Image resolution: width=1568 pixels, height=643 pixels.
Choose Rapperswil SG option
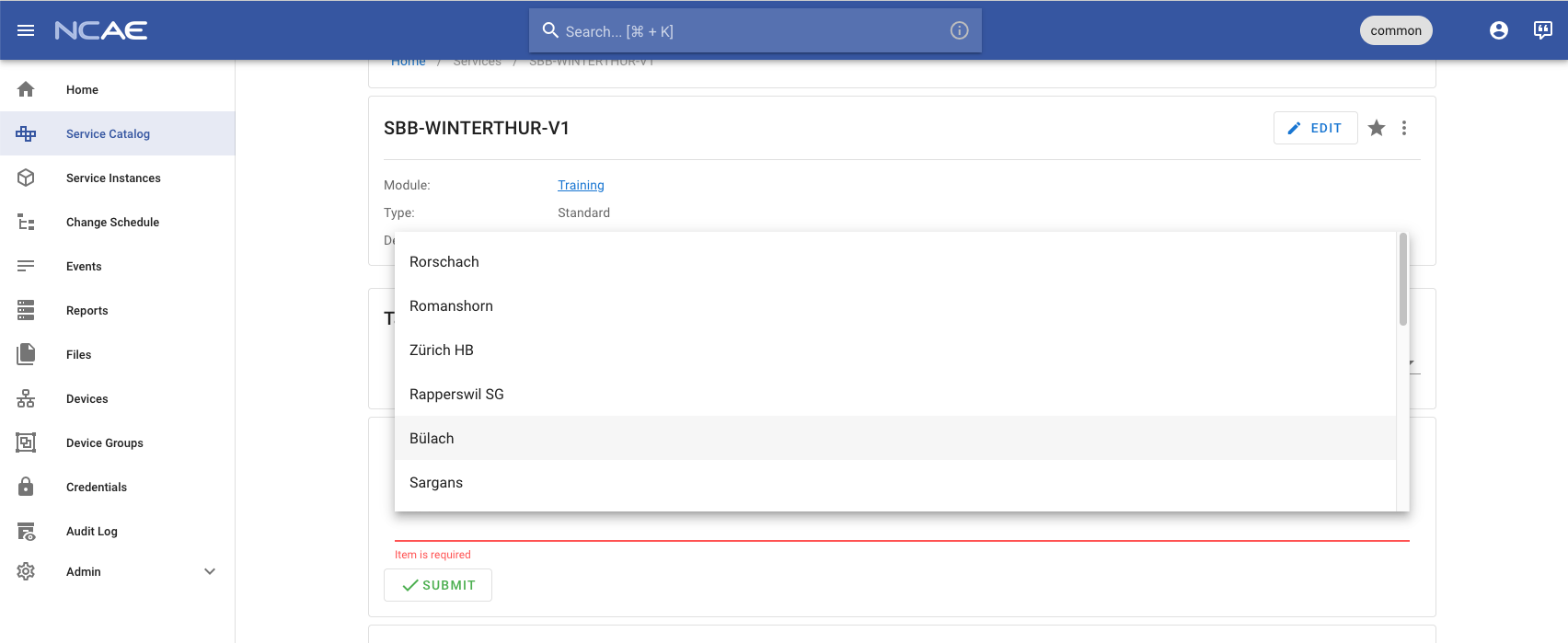coord(895,394)
